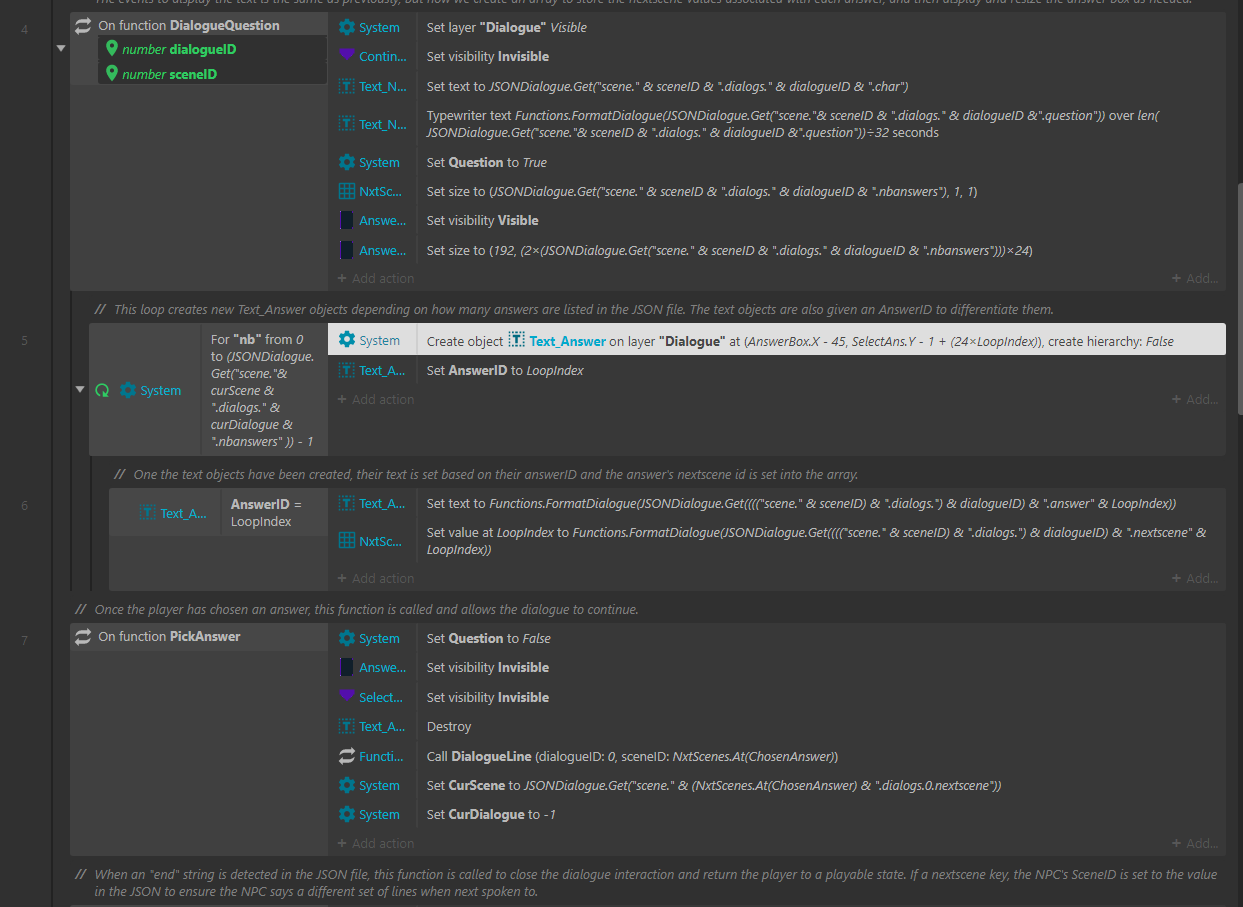Click Text_A icon for Set text FormatDialogue action

click(347, 503)
